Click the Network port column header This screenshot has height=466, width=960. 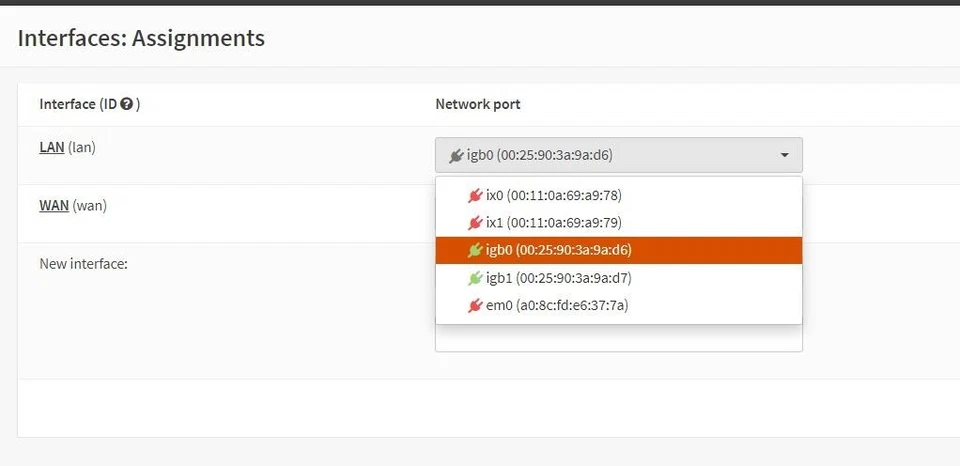tap(478, 104)
